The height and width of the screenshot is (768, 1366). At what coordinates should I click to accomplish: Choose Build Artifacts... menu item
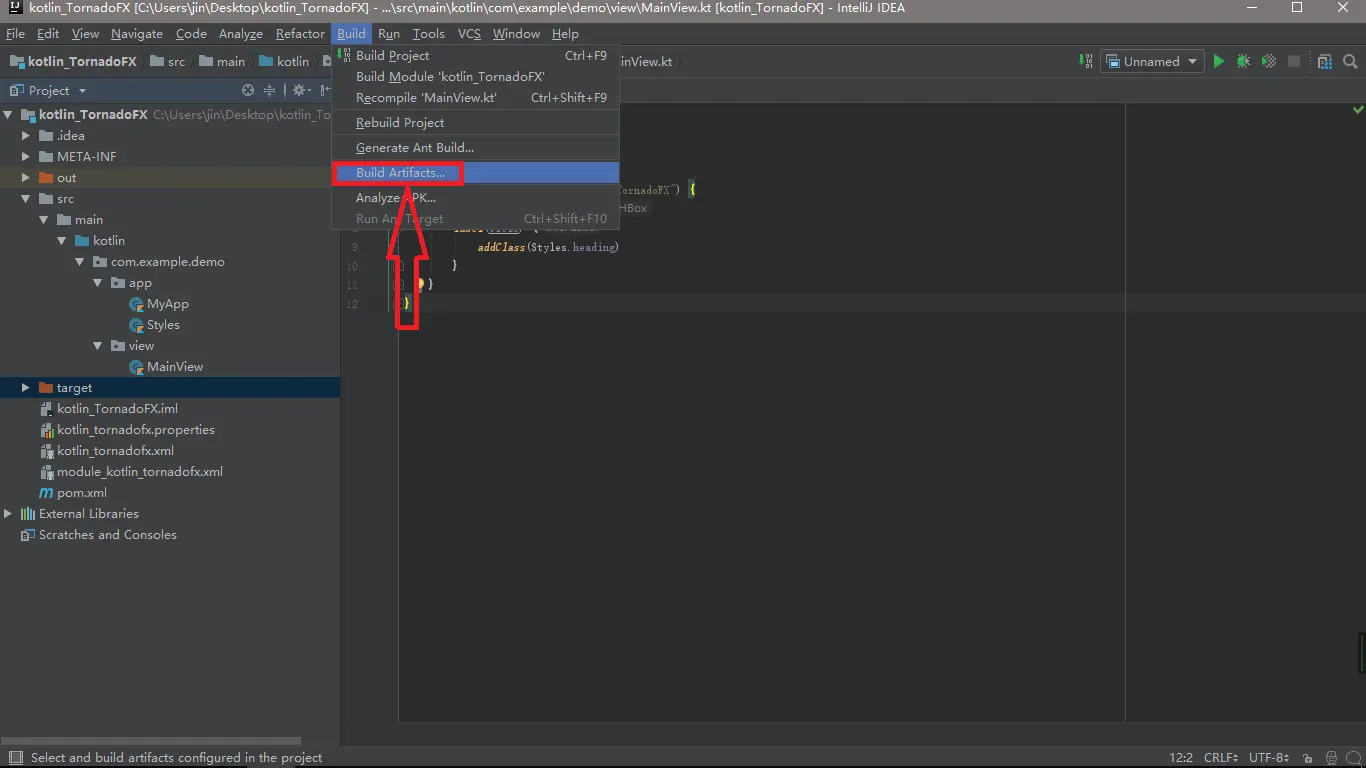tap(475, 173)
